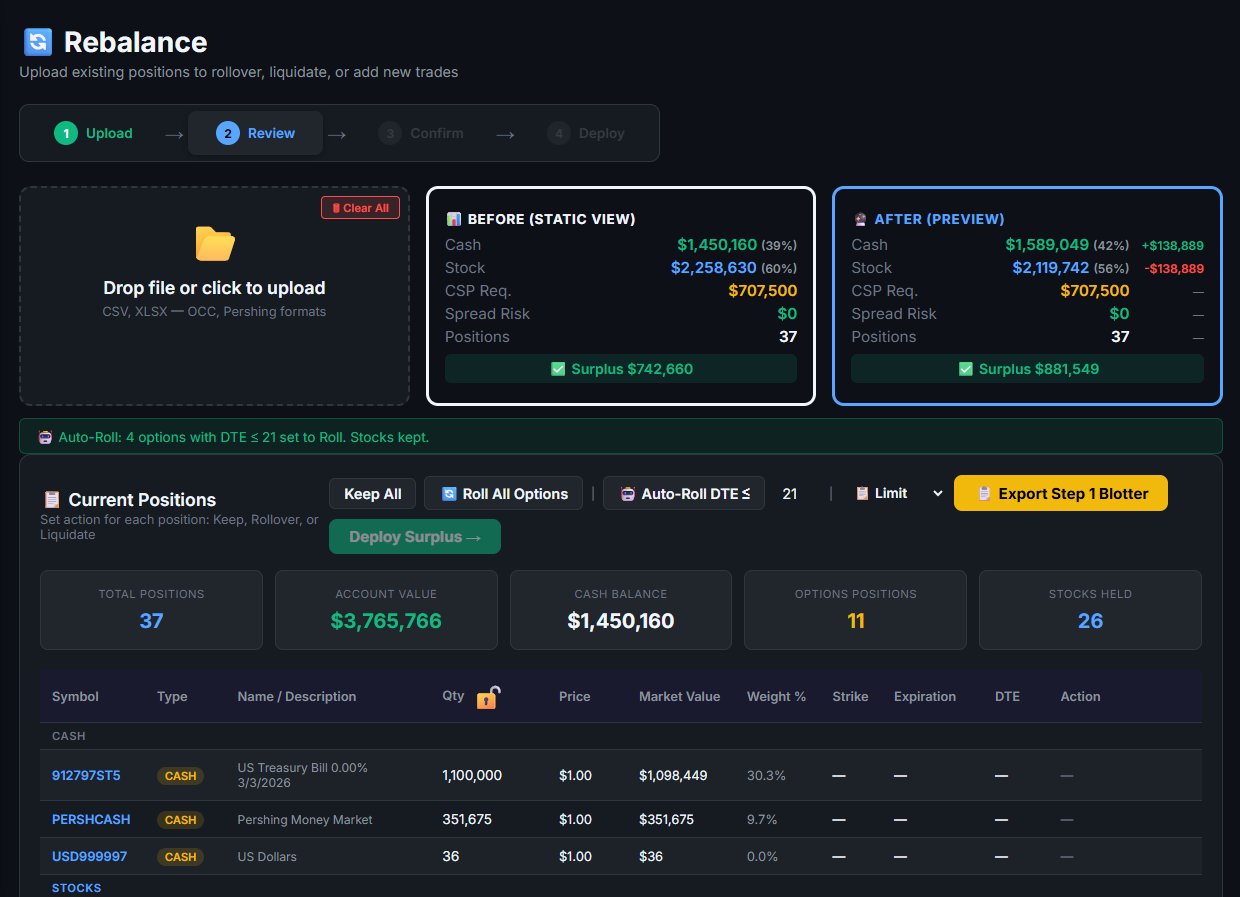The width and height of the screenshot is (1240, 897).
Task: Edit the Auto-Roll DTE value field
Action: pyautogui.click(x=790, y=494)
